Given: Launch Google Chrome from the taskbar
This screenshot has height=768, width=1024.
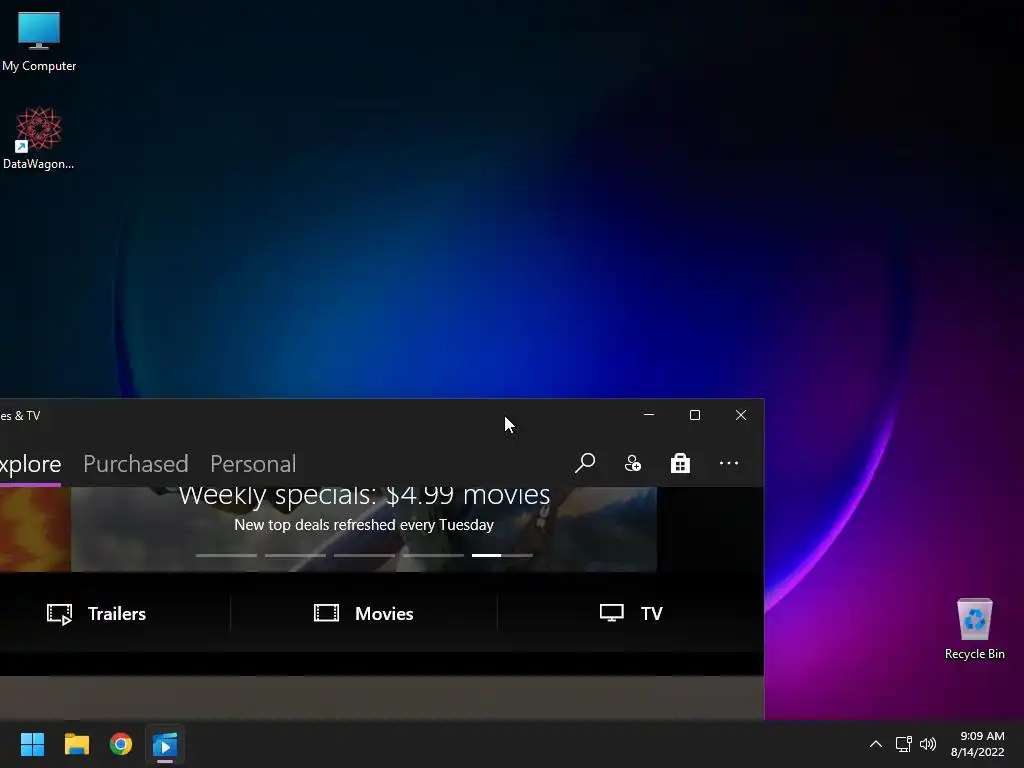Looking at the screenshot, I should coord(121,744).
